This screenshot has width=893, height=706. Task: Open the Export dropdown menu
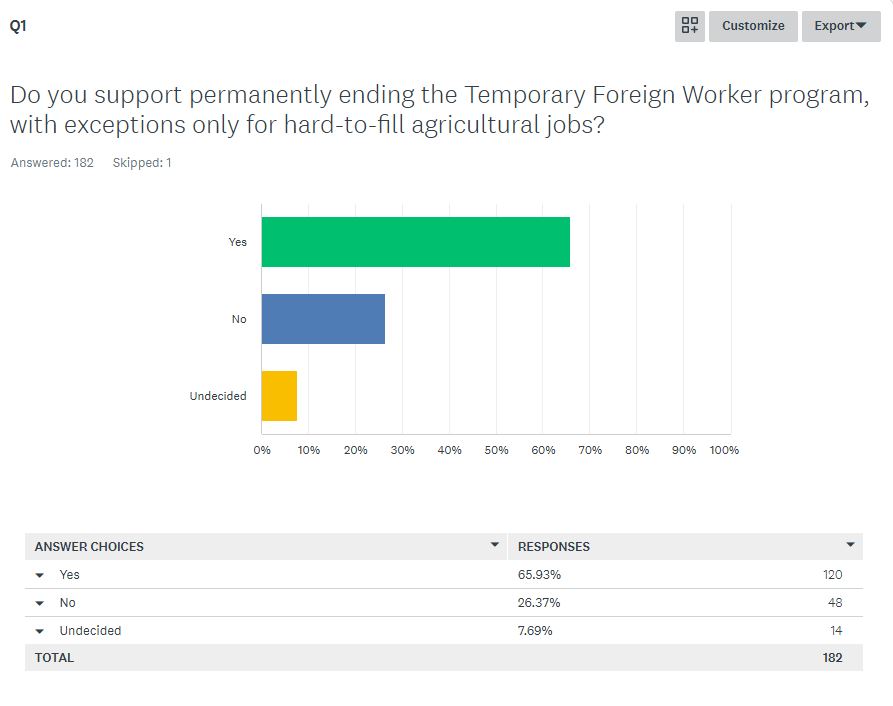click(x=840, y=26)
